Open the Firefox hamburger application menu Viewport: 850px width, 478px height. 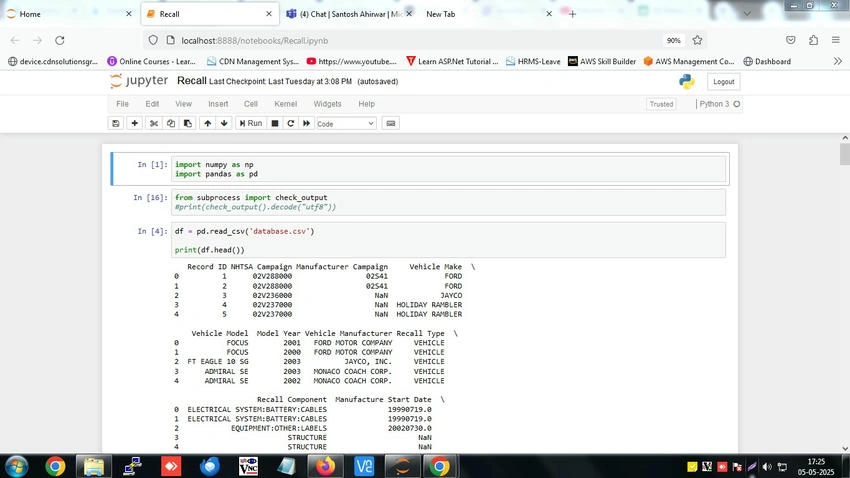[835, 40]
